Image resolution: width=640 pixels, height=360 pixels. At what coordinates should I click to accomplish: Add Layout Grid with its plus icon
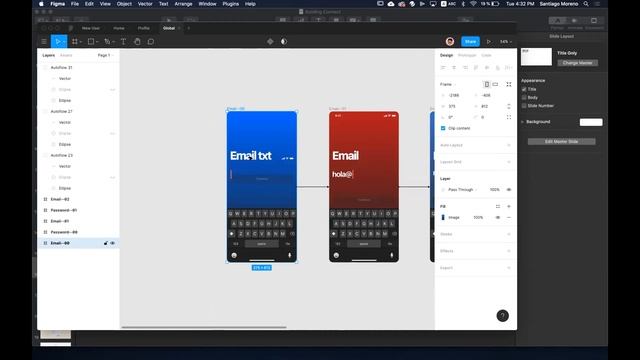(509, 162)
